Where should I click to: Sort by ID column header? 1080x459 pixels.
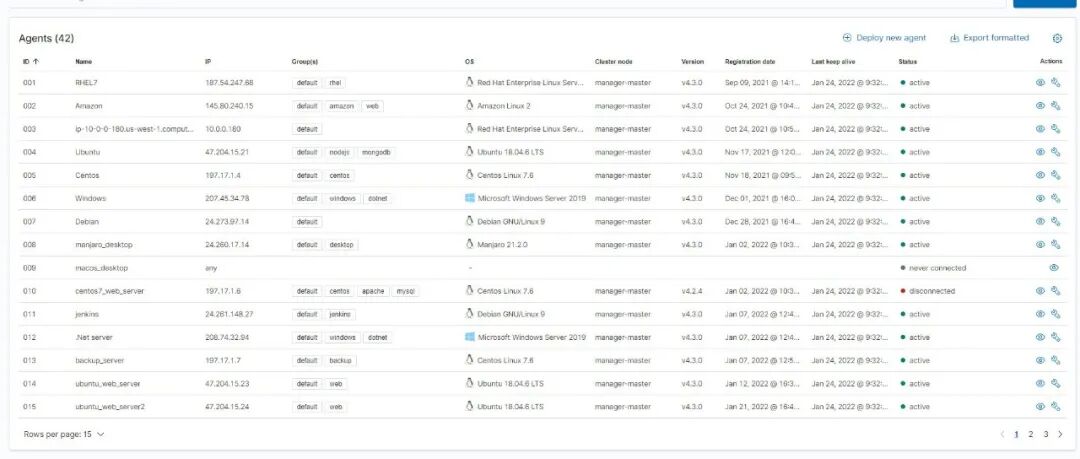[x=31, y=61]
